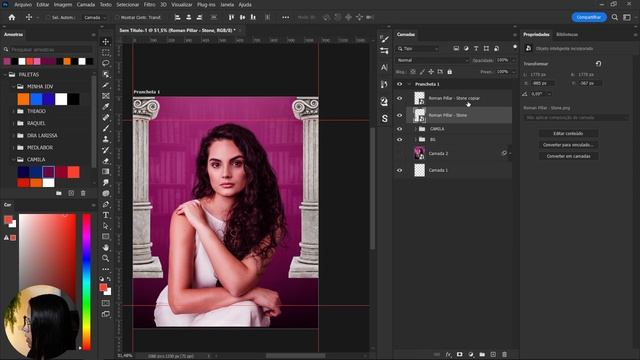640x360 pixels.
Task: Reset the transform in the Propriedades panel
Action: (598, 64)
